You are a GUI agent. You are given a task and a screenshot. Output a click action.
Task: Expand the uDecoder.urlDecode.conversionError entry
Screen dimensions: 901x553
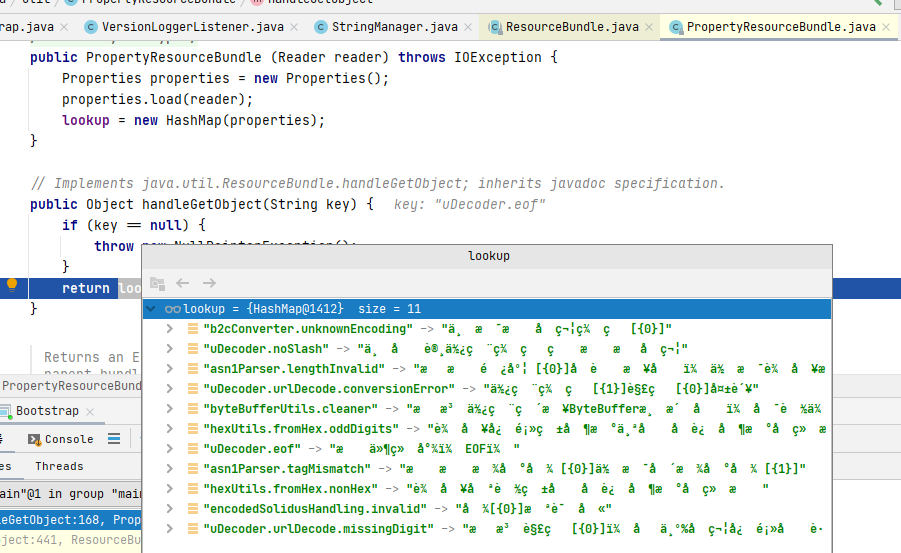pyautogui.click(x=170, y=389)
